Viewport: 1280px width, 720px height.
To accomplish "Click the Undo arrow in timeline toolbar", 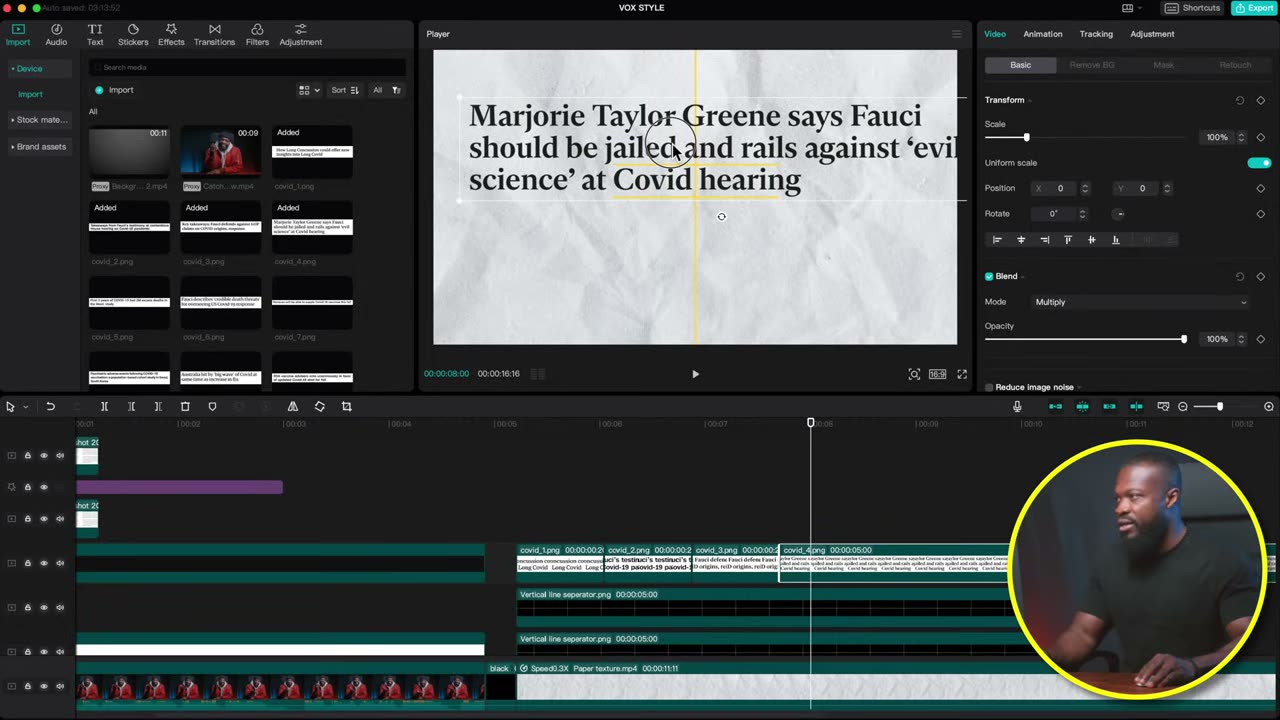I will tap(50, 407).
